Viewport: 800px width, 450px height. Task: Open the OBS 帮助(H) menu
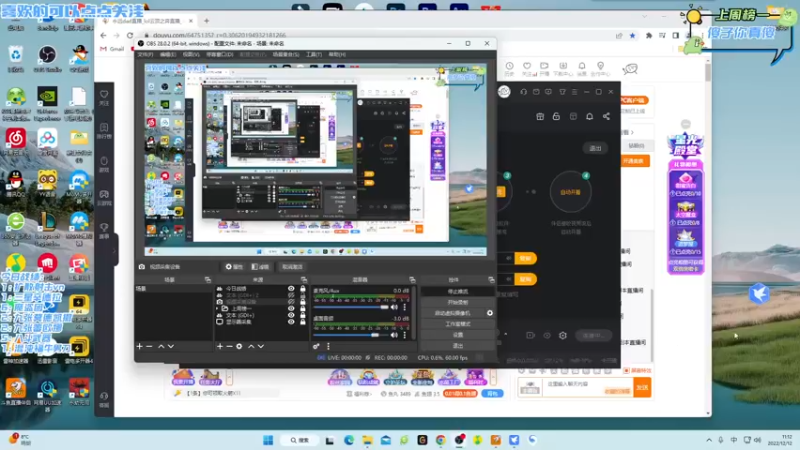click(337, 54)
